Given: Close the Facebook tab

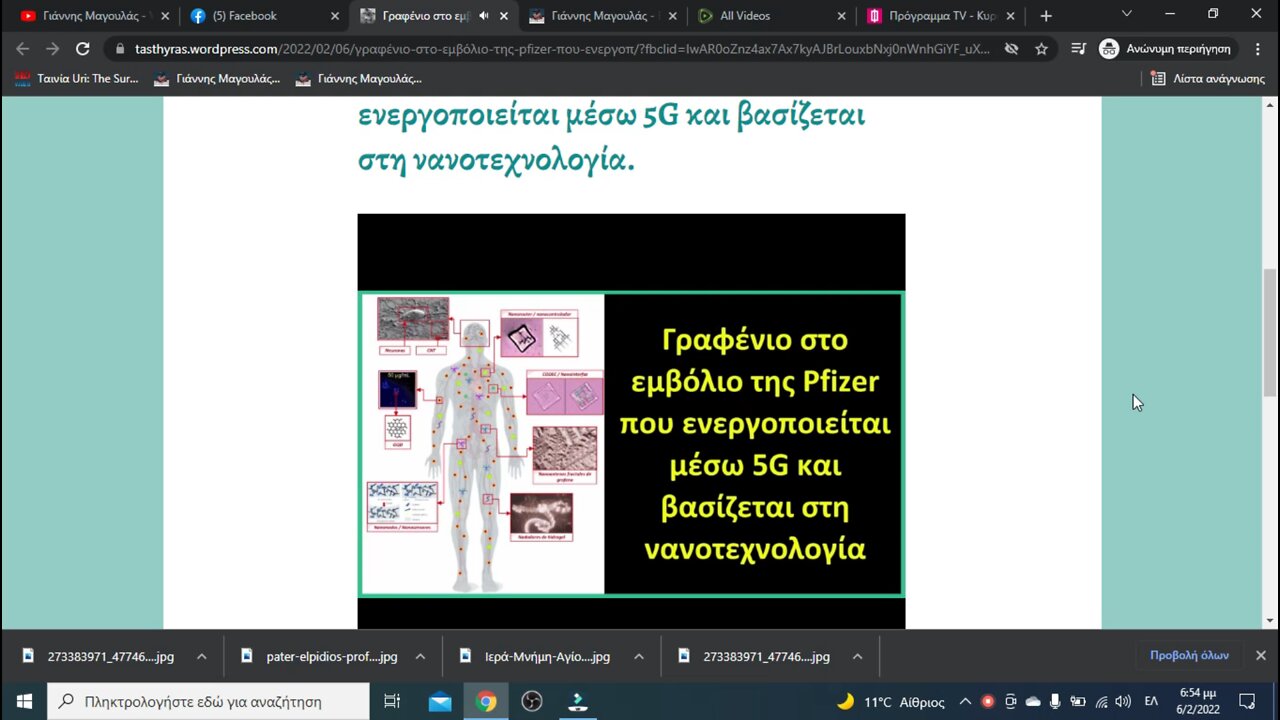Looking at the screenshot, I should 334,16.
